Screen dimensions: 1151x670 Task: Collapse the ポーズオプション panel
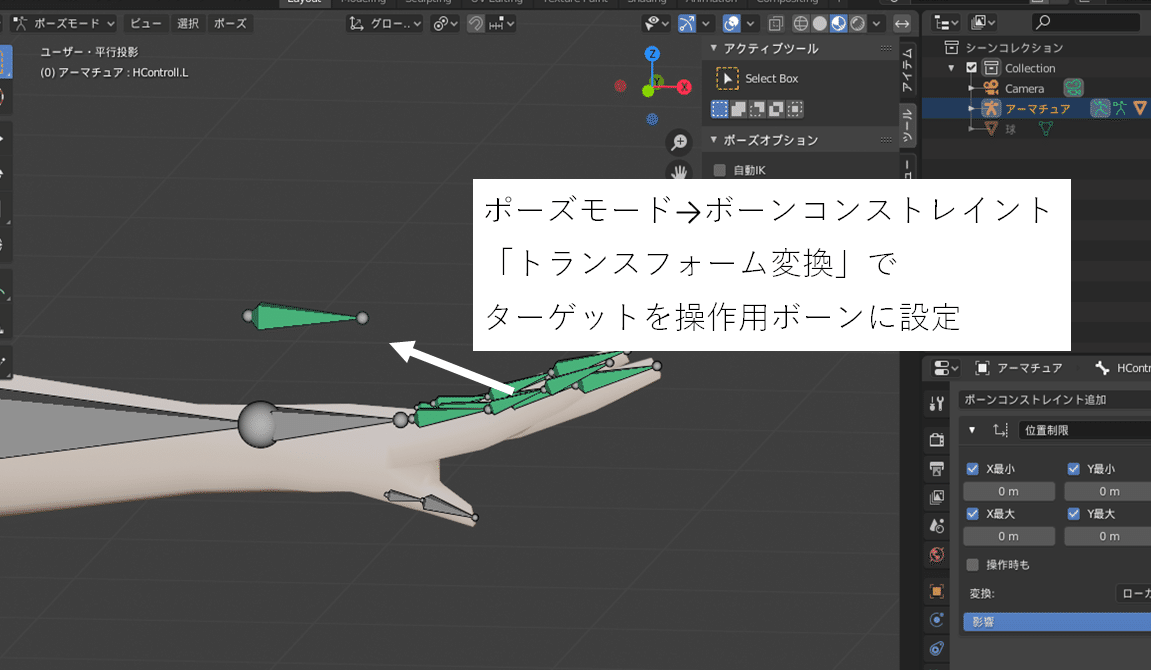(x=714, y=139)
